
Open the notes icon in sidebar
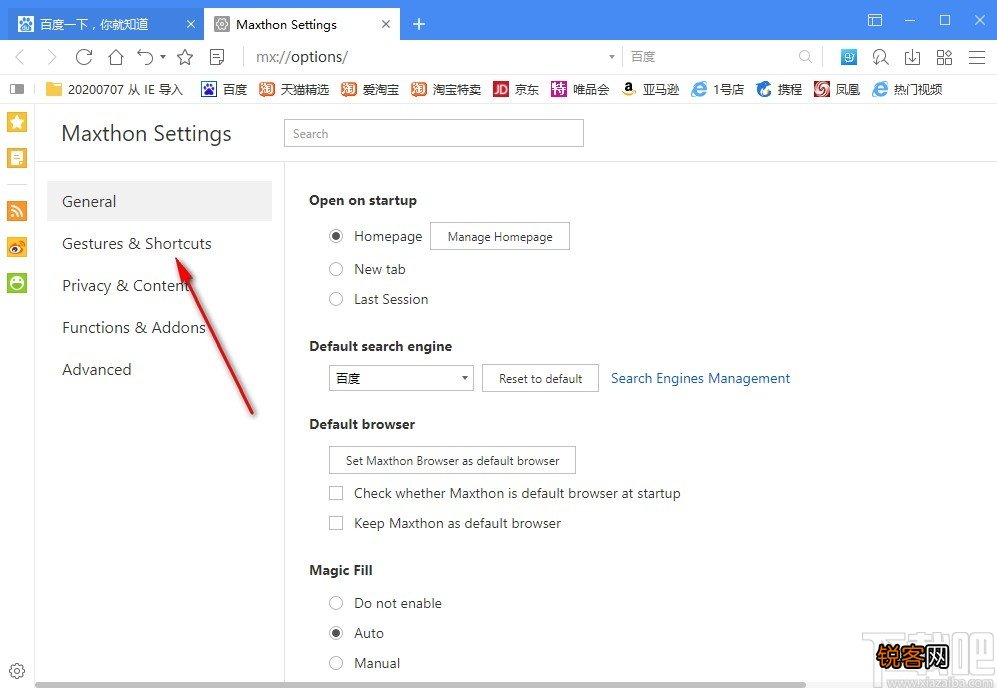(17, 157)
